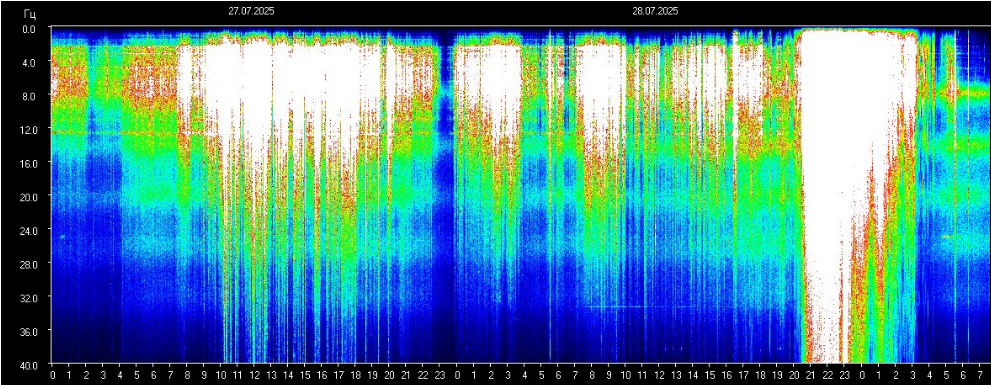
Task: Click the final hour 7 marker at timeline end
Action: coord(980,375)
